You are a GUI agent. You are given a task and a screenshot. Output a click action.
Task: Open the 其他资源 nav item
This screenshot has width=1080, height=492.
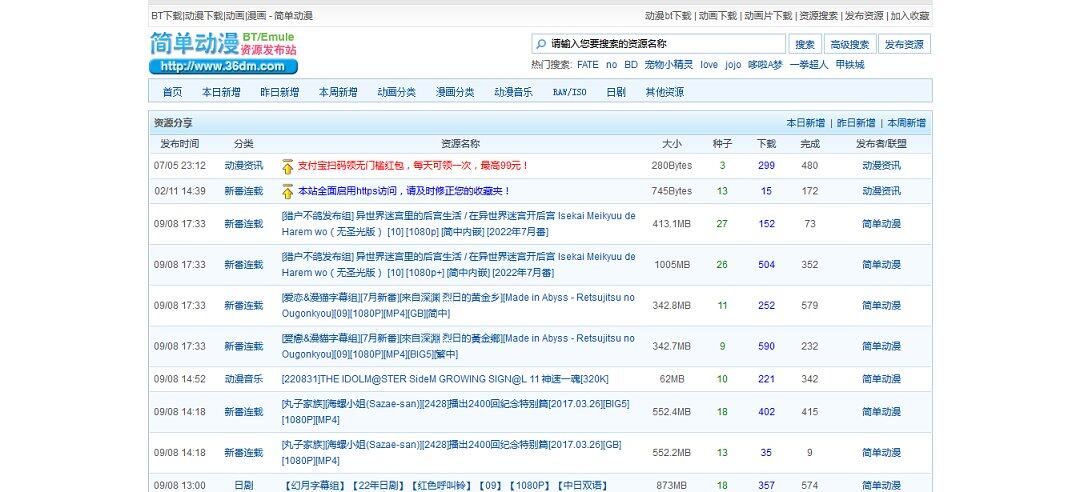coord(665,92)
